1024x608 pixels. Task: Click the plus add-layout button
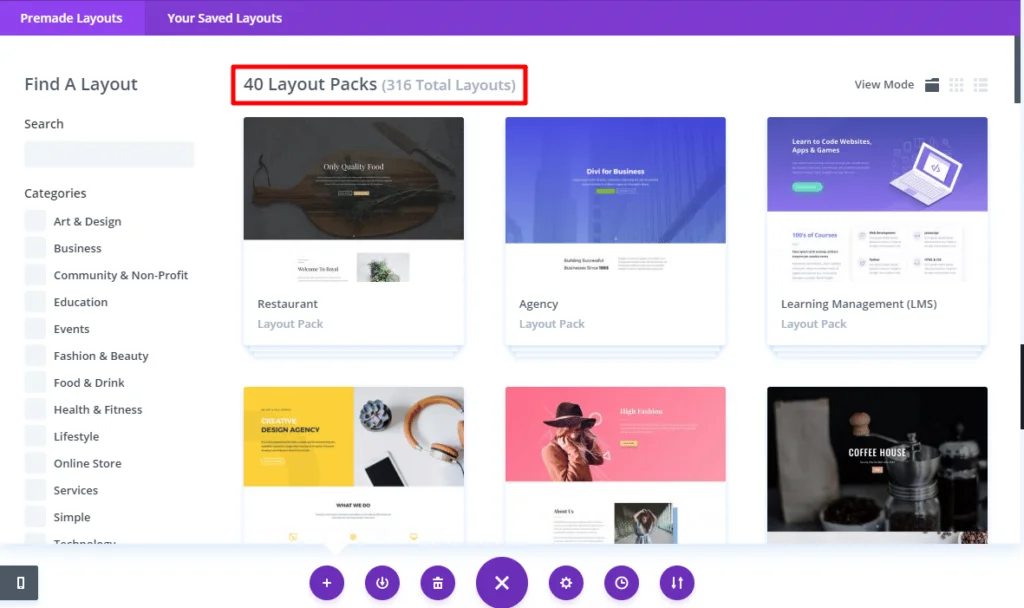(327, 583)
